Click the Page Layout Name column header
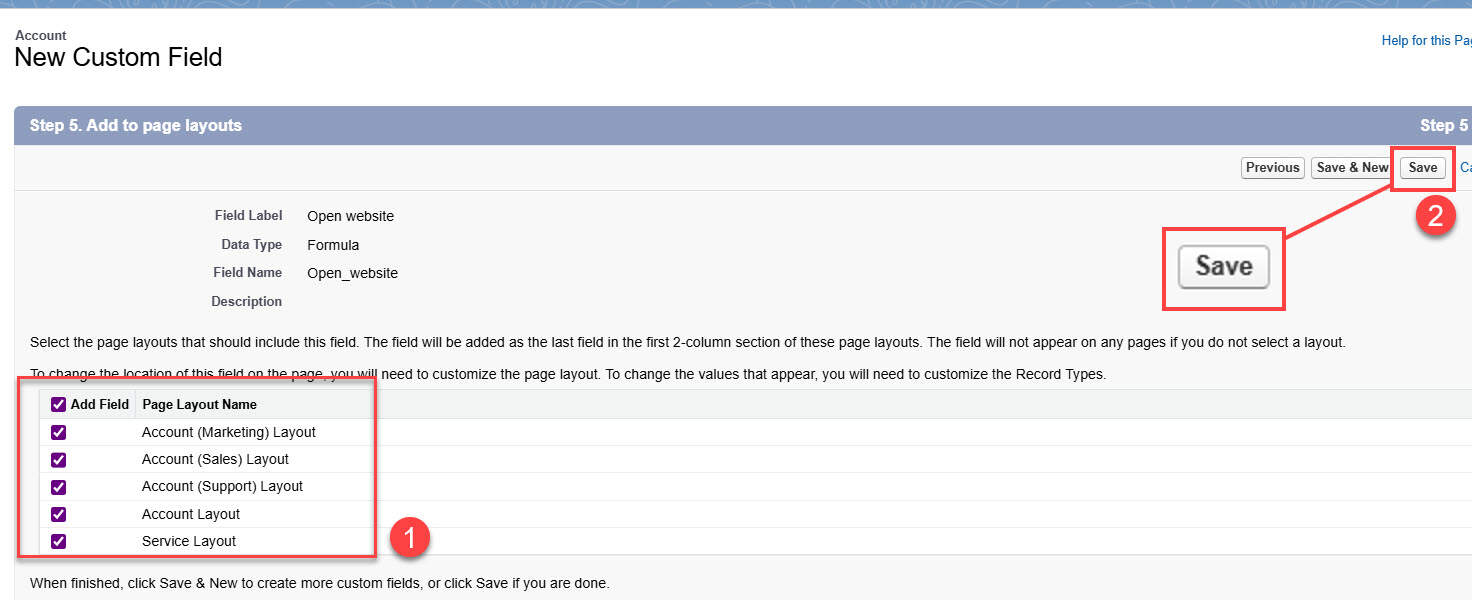This screenshot has width=1472, height=600. coord(199,405)
